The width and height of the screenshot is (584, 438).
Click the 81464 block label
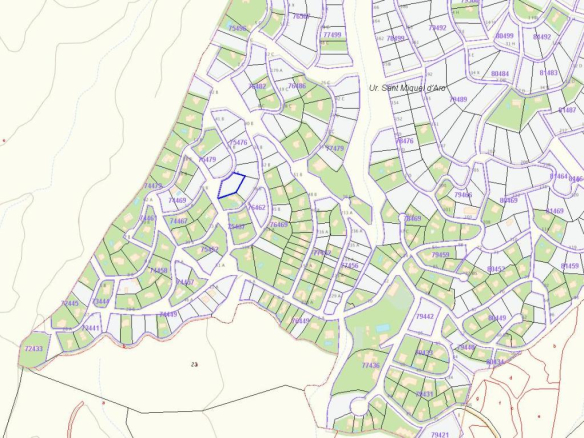(559, 176)
